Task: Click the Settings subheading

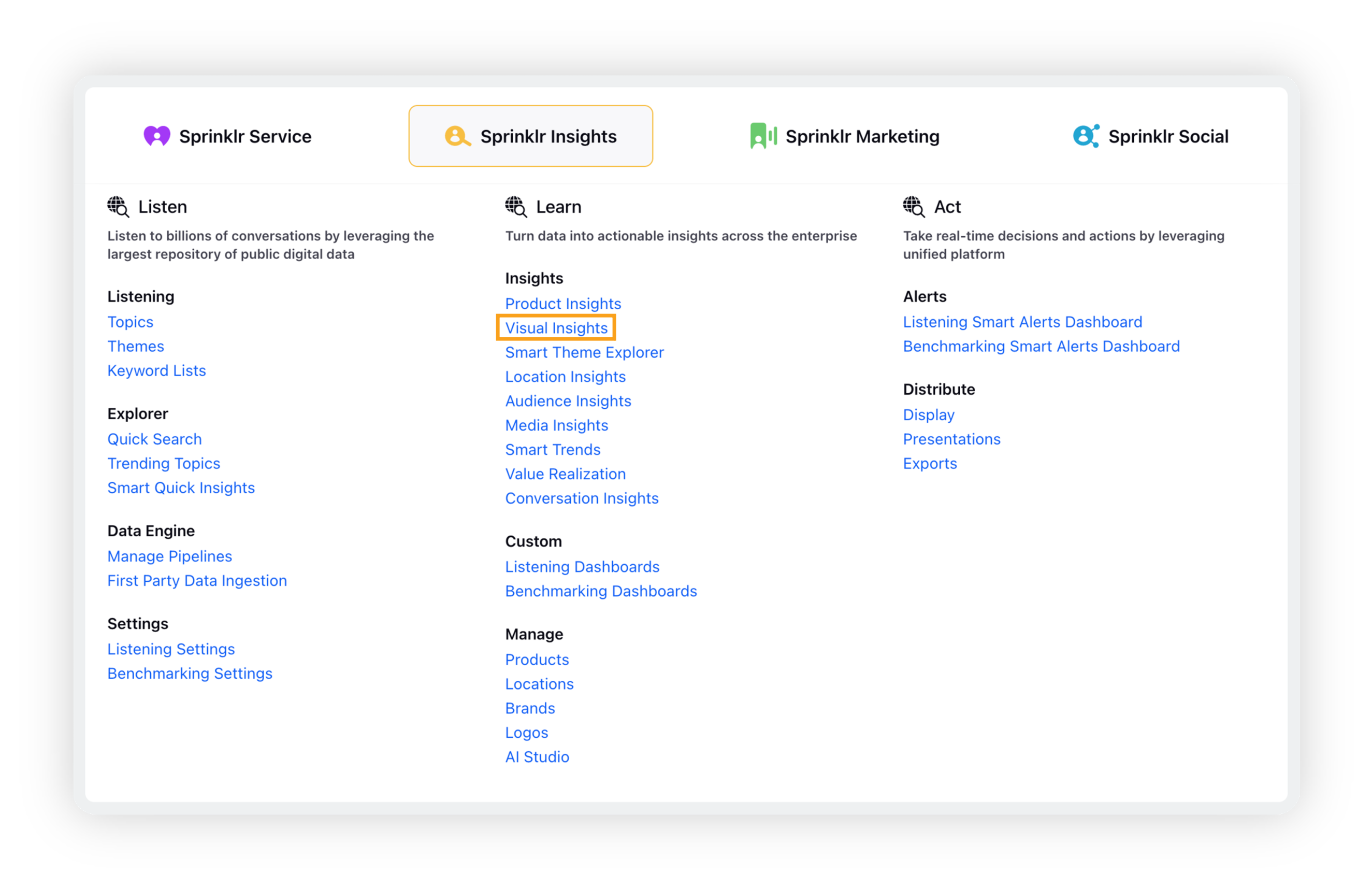Action: click(x=138, y=623)
